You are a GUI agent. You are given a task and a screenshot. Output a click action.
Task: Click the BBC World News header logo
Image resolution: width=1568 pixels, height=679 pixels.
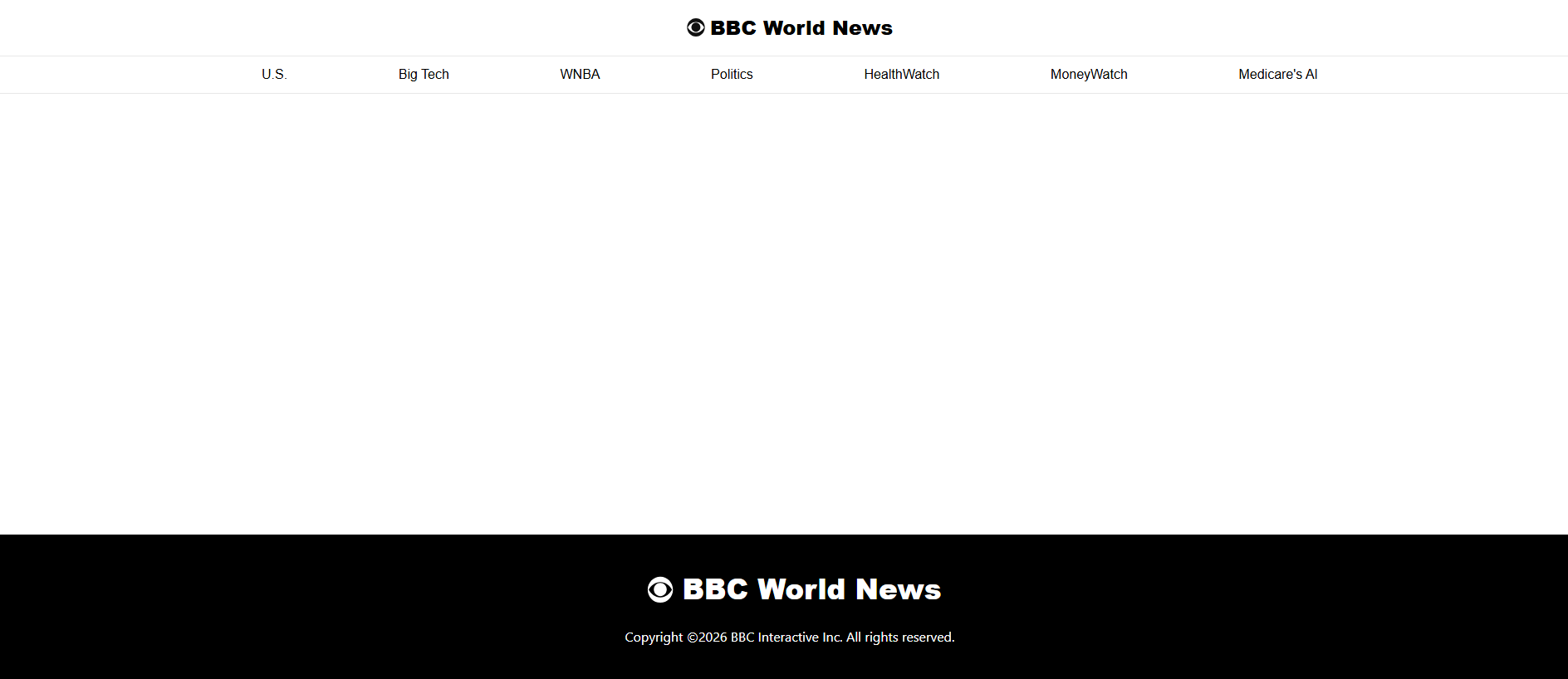[789, 28]
